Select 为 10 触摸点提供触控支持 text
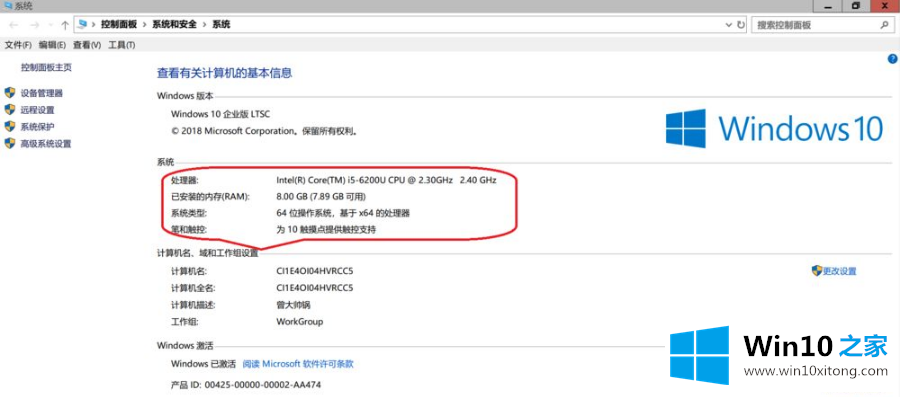This screenshot has height=397, width=900. point(326,230)
